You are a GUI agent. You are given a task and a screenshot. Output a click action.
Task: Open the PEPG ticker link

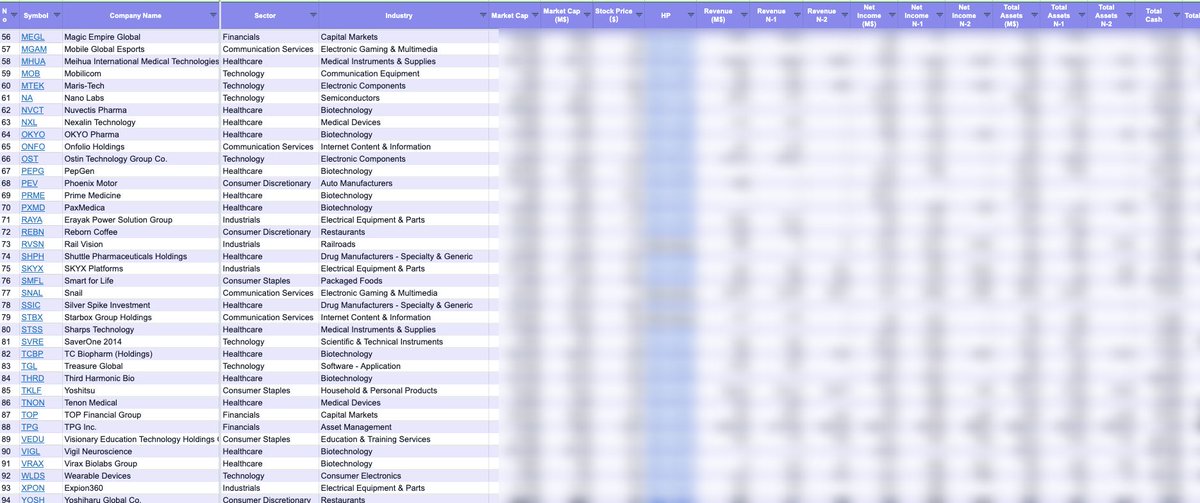33,171
